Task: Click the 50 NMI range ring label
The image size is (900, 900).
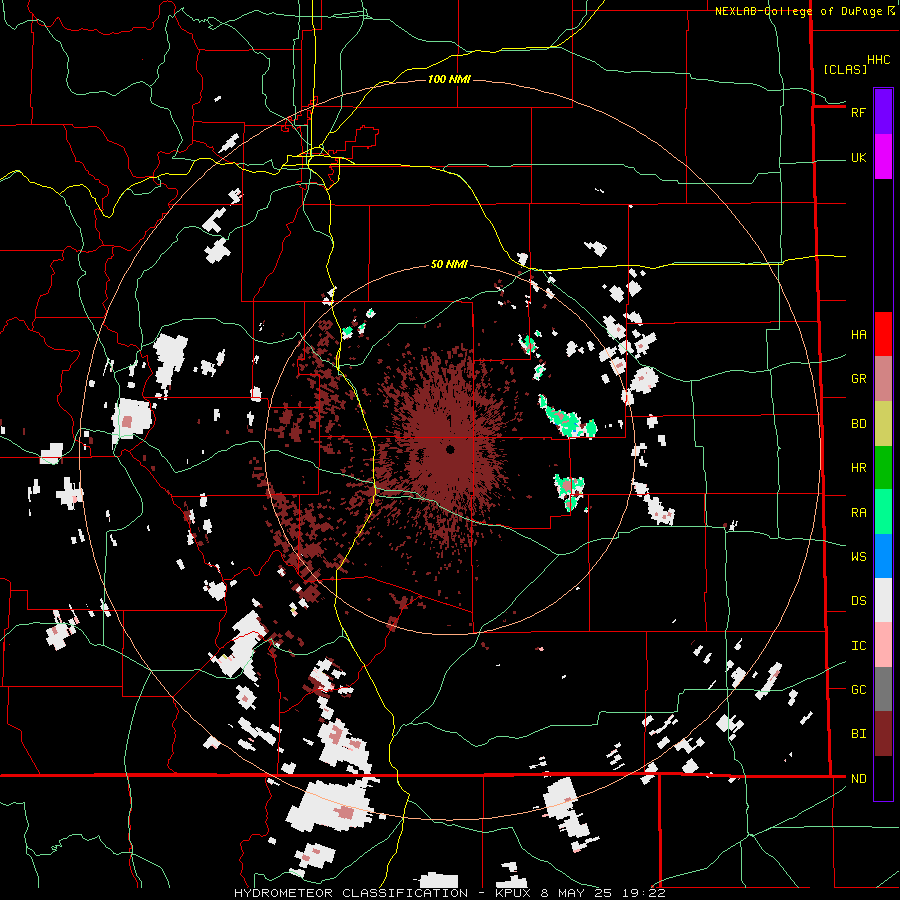Action: [x=449, y=265]
